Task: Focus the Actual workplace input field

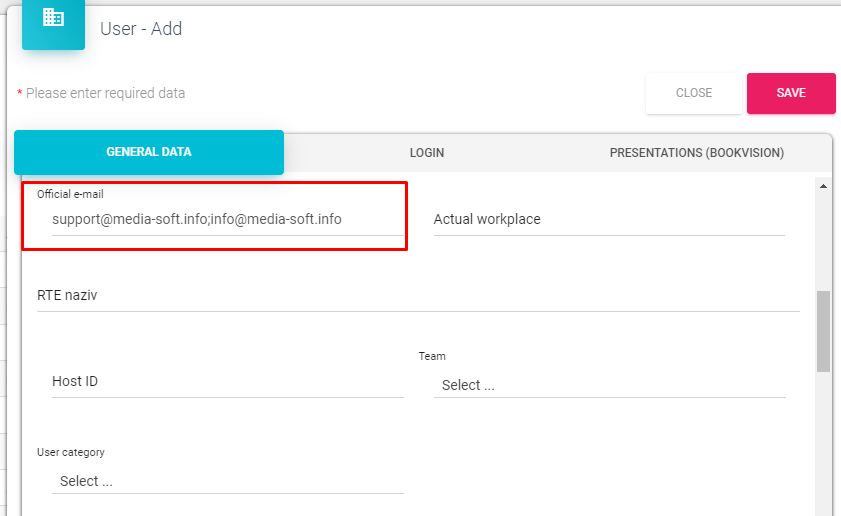Action: (608, 219)
